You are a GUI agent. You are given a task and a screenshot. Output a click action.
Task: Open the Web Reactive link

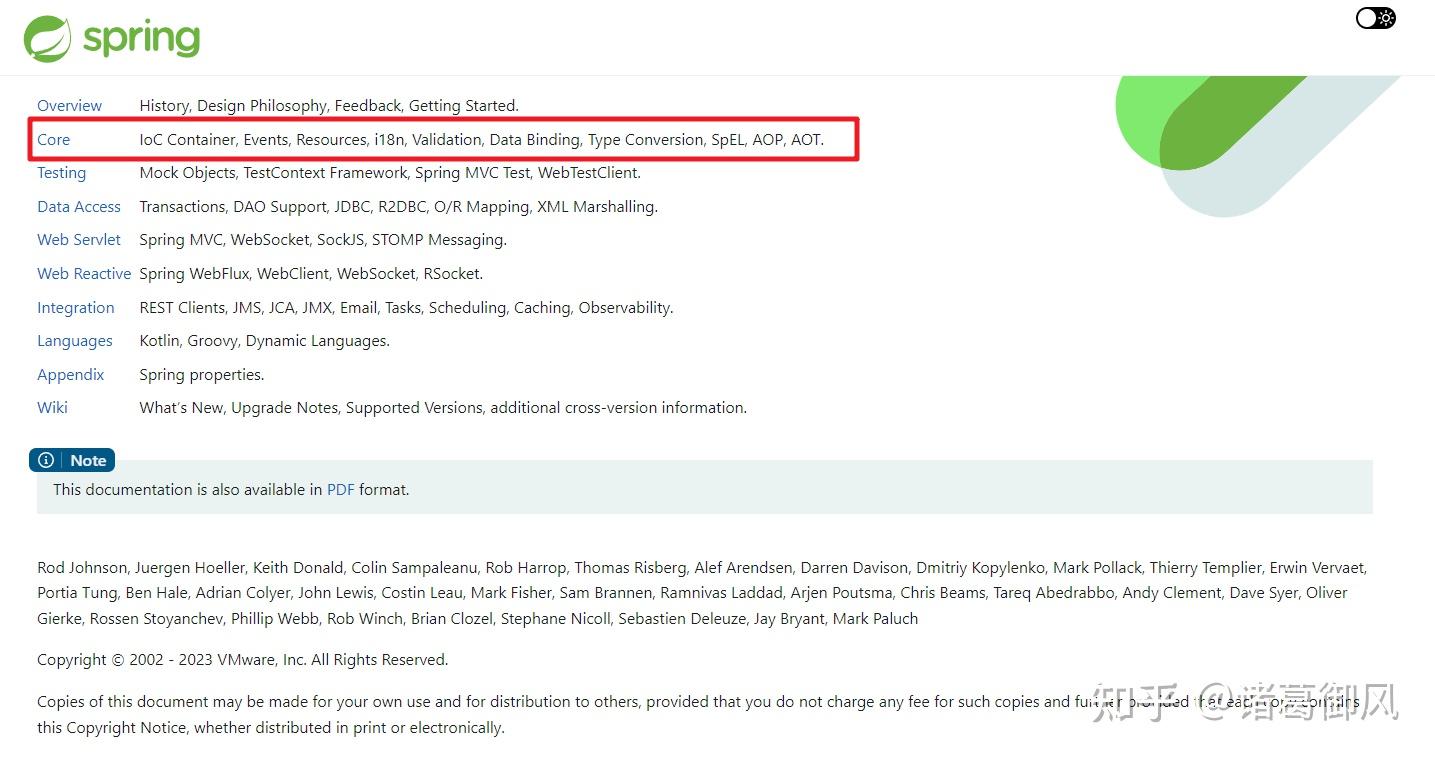coord(84,274)
